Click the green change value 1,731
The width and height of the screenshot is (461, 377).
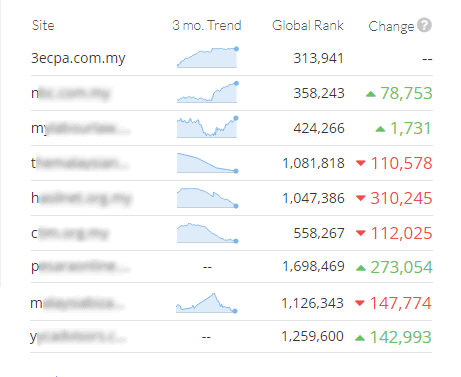(x=411, y=128)
